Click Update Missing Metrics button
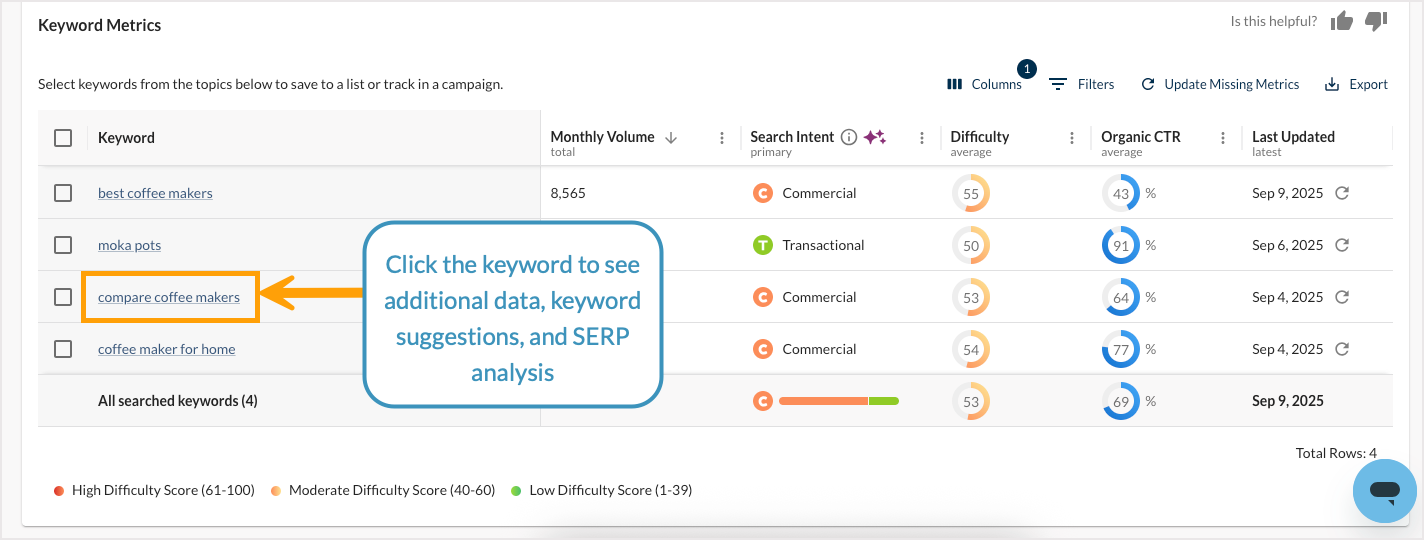This screenshot has height=540, width=1424. click(1220, 84)
